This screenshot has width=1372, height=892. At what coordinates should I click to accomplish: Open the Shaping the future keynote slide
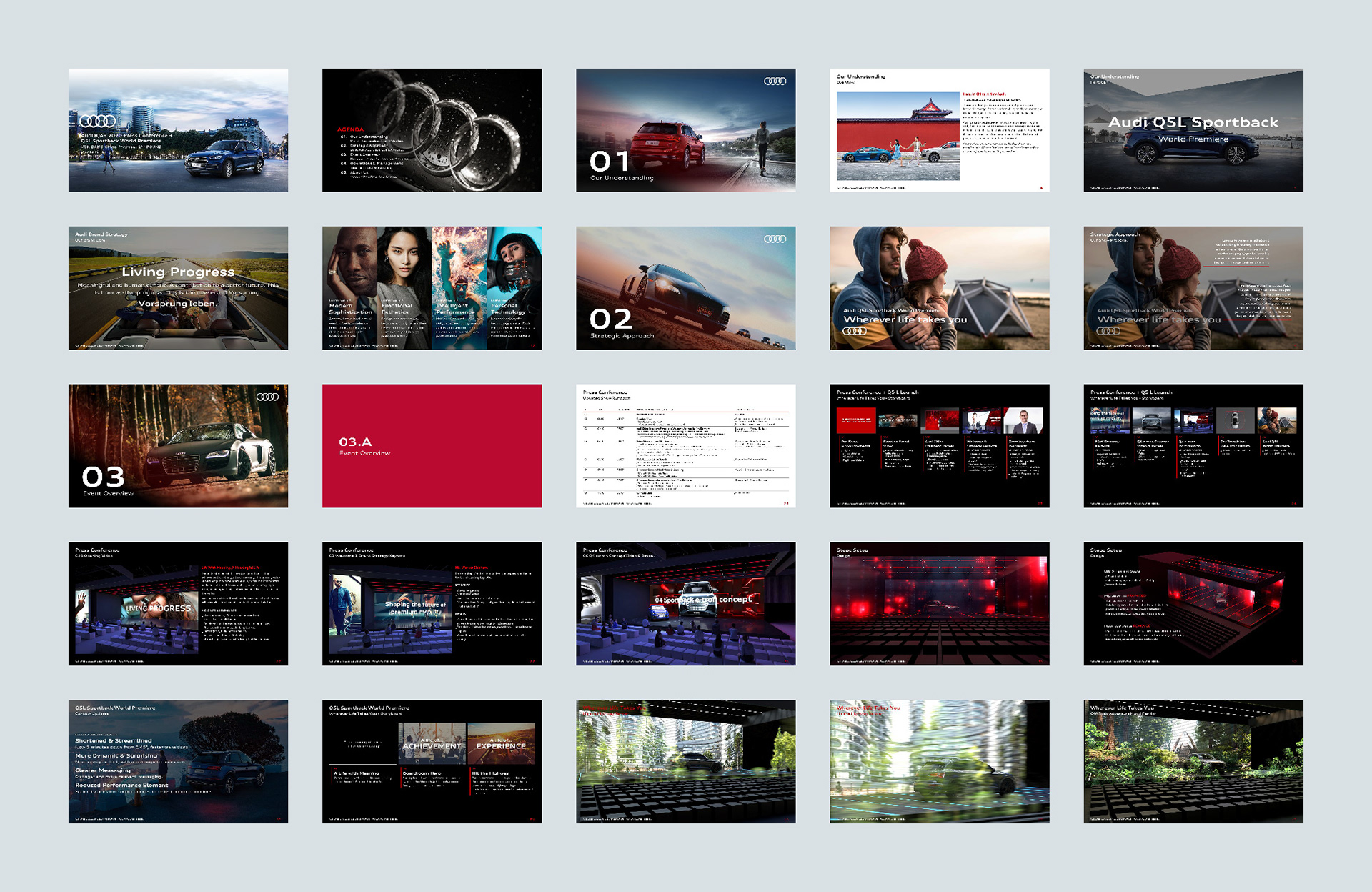[432, 603]
